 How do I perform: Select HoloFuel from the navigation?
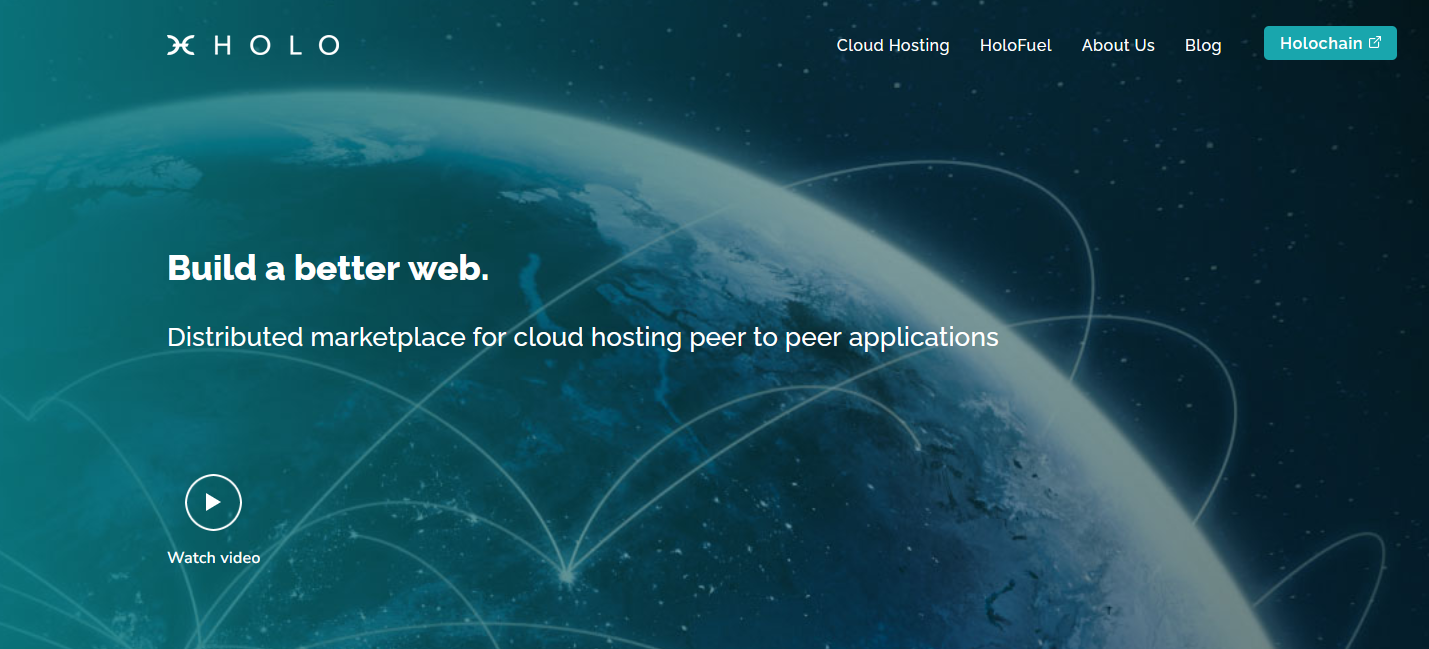(1016, 45)
